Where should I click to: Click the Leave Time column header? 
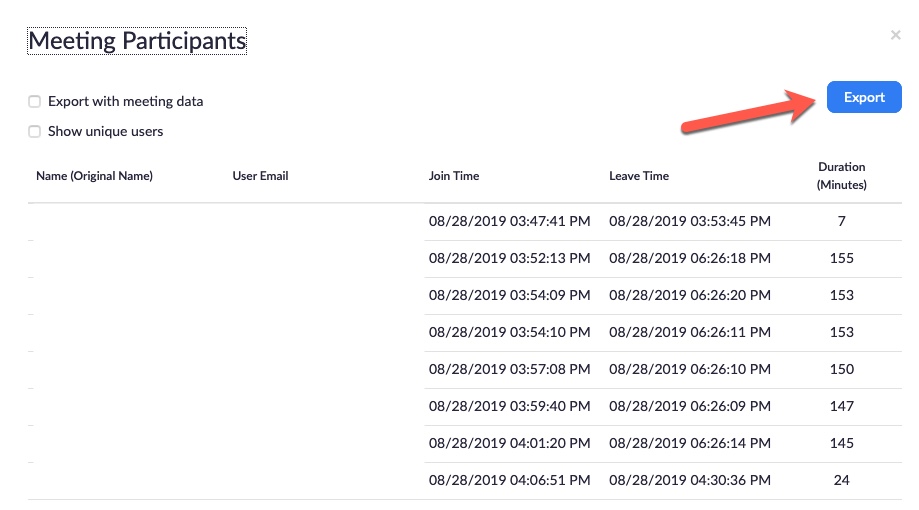tap(639, 176)
